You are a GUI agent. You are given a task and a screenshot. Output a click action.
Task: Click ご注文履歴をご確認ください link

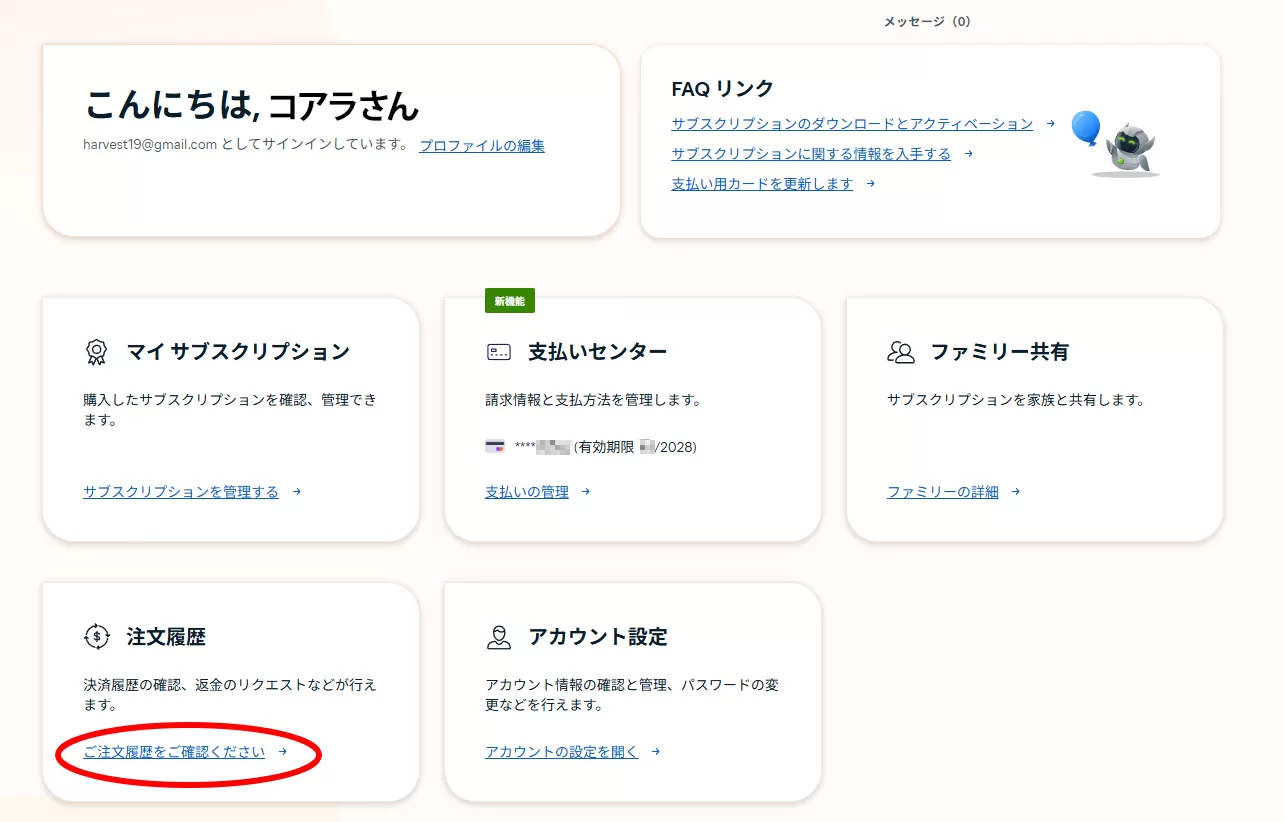click(x=175, y=752)
